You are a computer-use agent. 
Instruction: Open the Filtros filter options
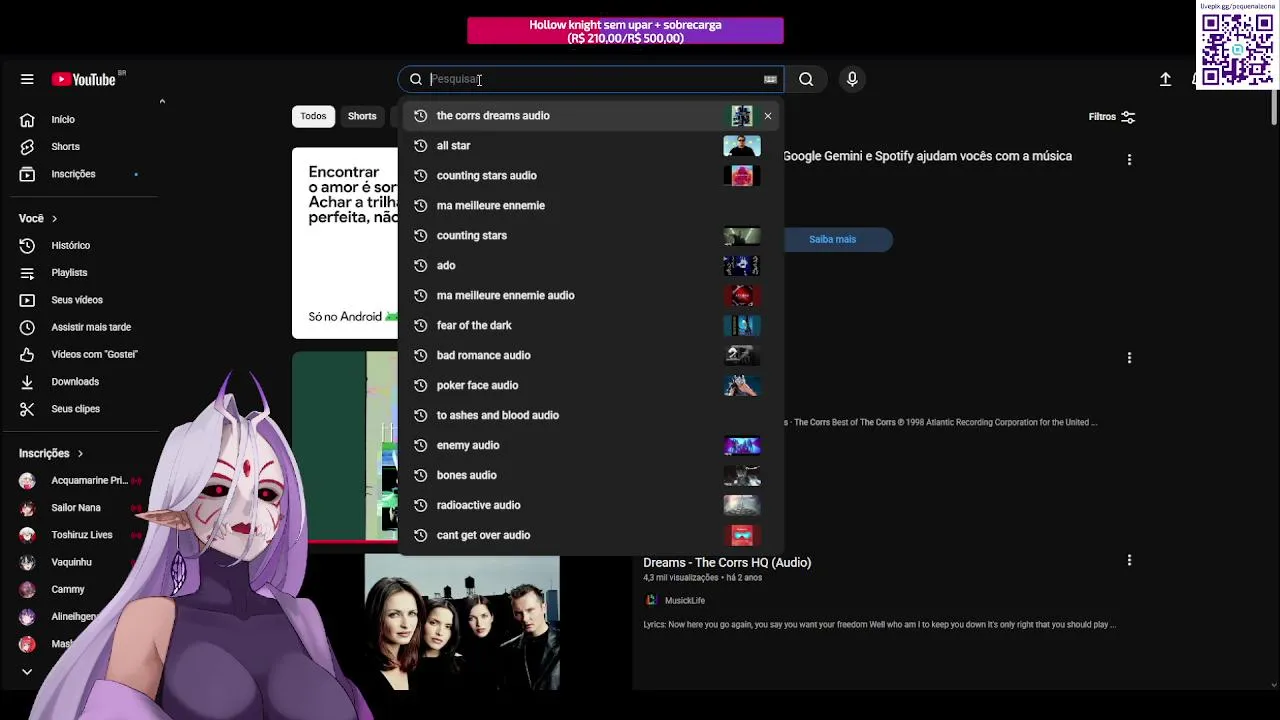tap(1112, 117)
